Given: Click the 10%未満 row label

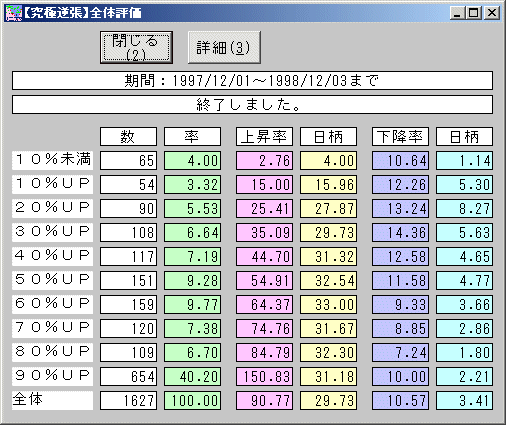Looking at the screenshot, I should pyautogui.click(x=52, y=160).
